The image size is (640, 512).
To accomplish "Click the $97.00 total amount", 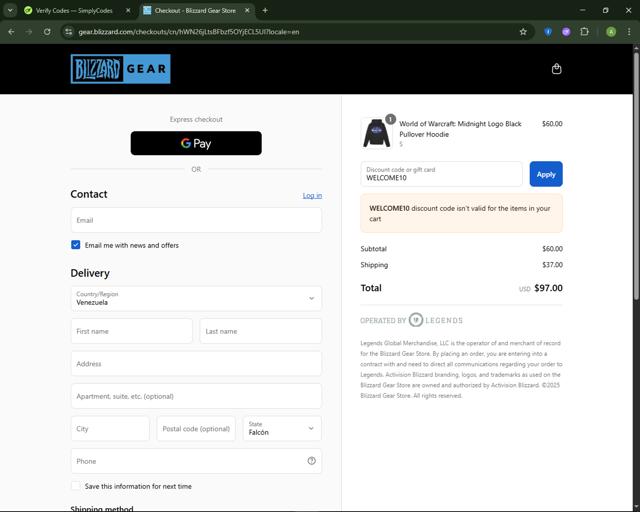I will click(548, 288).
